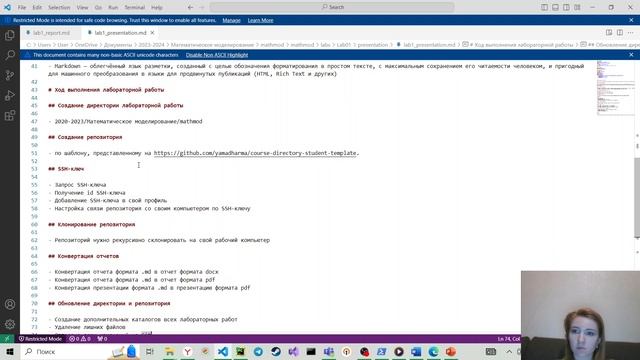Toggle the primary side bar layout
This screenshot has height=360, width=640.
[544, 7]
